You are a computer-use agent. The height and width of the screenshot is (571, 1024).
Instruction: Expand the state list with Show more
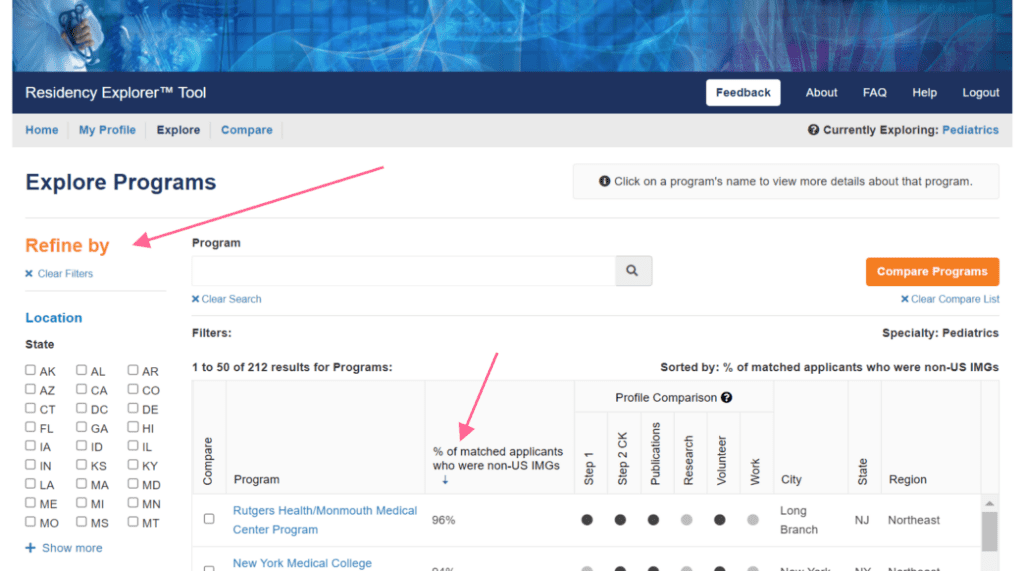[71, 548]
